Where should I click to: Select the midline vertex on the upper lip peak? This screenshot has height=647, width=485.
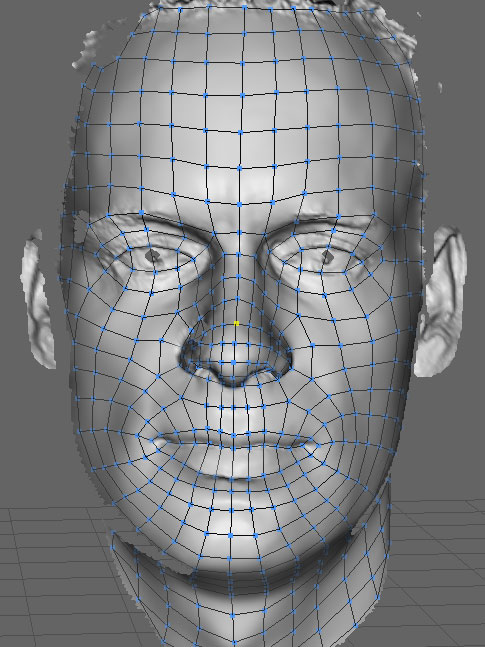tap(233, 435)
